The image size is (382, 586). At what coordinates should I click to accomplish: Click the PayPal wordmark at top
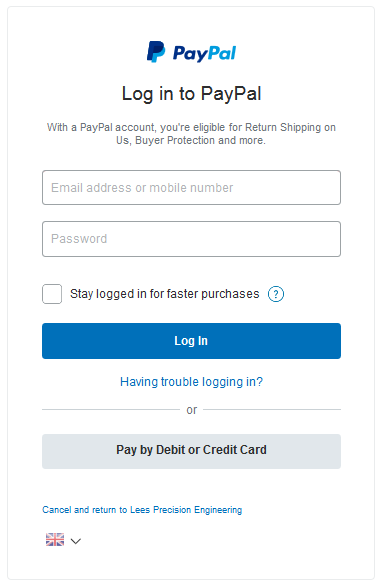(x=204, y=53)
